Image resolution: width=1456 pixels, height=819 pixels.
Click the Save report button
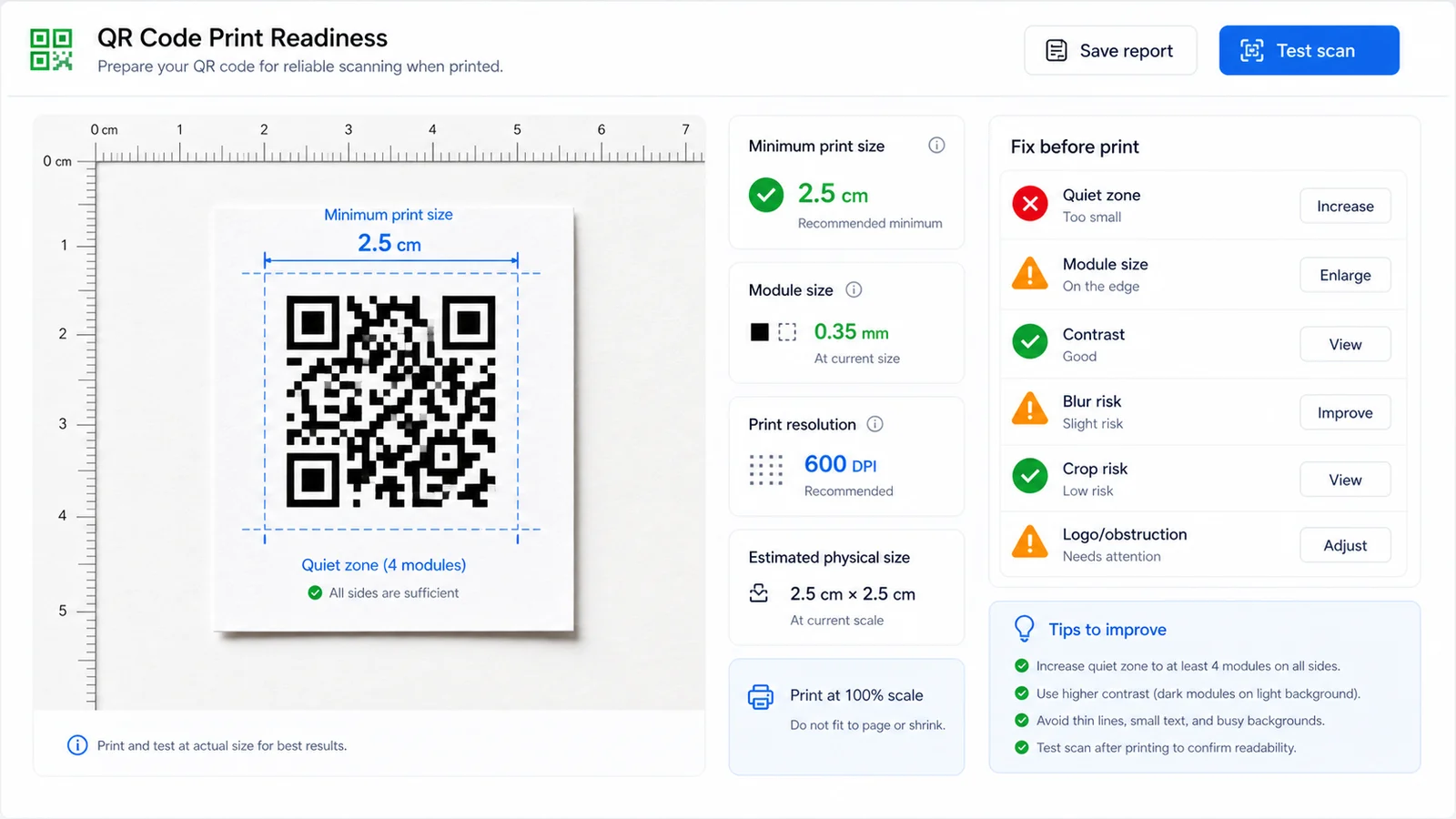tap(1110, 50)
